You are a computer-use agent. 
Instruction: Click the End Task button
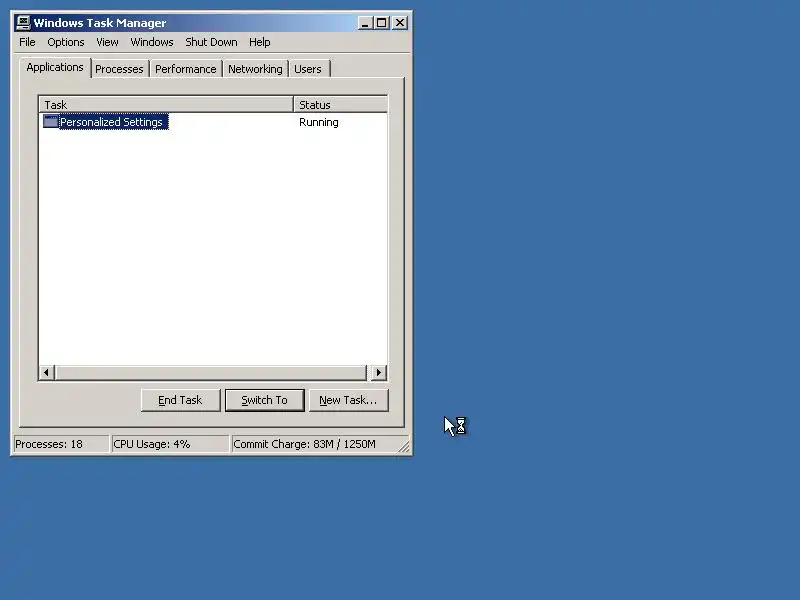click(x=181, y=400)
